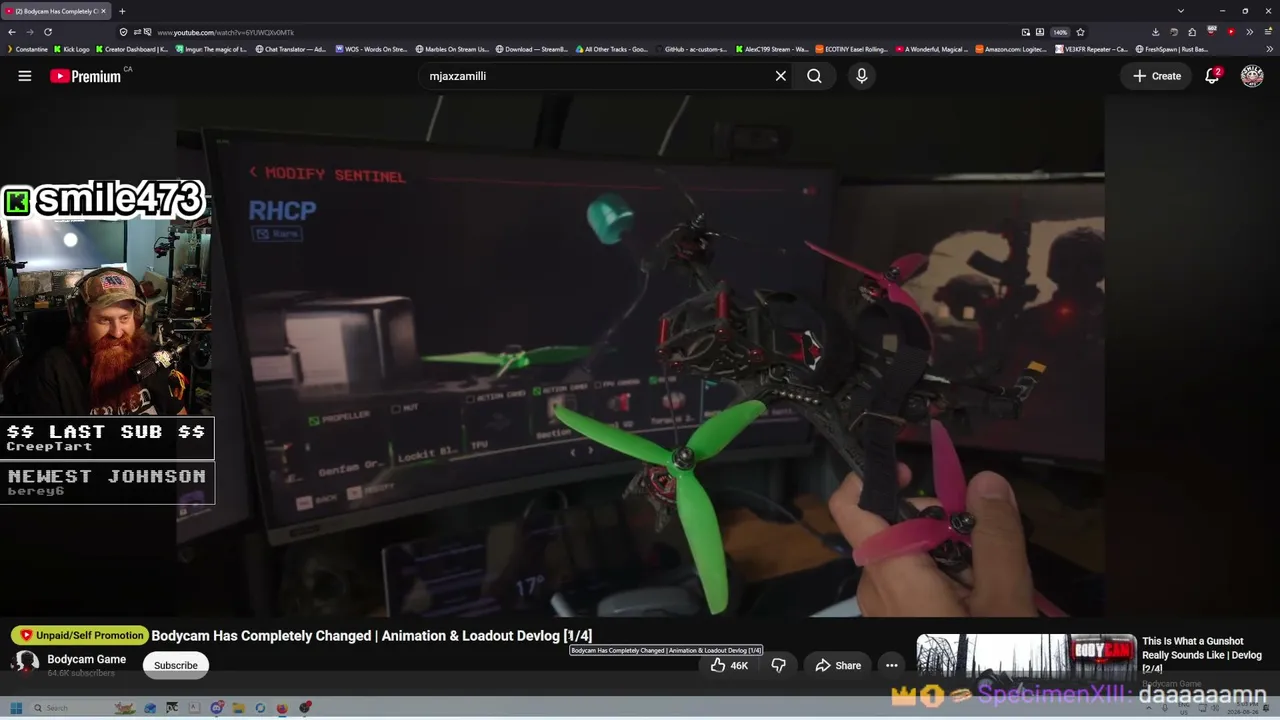Open the VE3KFR Repeater bookmark
This screenshot has width=1280, height=720.
click(x=1091, y=49)
